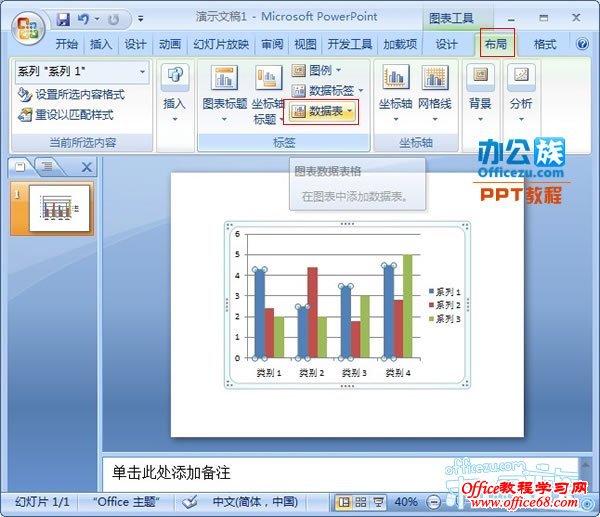
Task: Switch to Normal view in status bar
Action: 344,502
